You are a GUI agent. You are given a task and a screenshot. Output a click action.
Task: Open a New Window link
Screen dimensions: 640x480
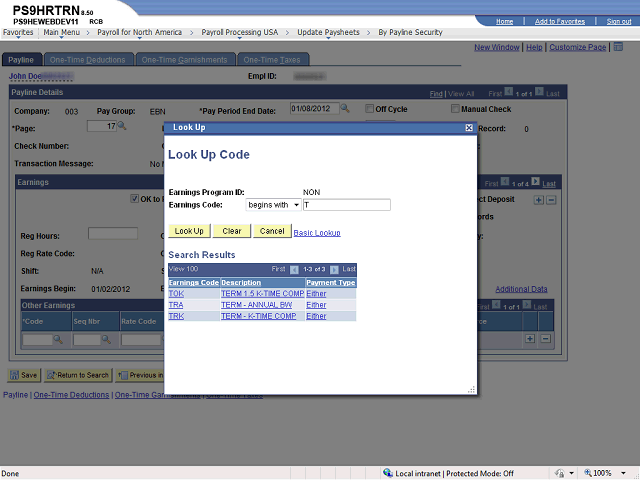[497, 47]
